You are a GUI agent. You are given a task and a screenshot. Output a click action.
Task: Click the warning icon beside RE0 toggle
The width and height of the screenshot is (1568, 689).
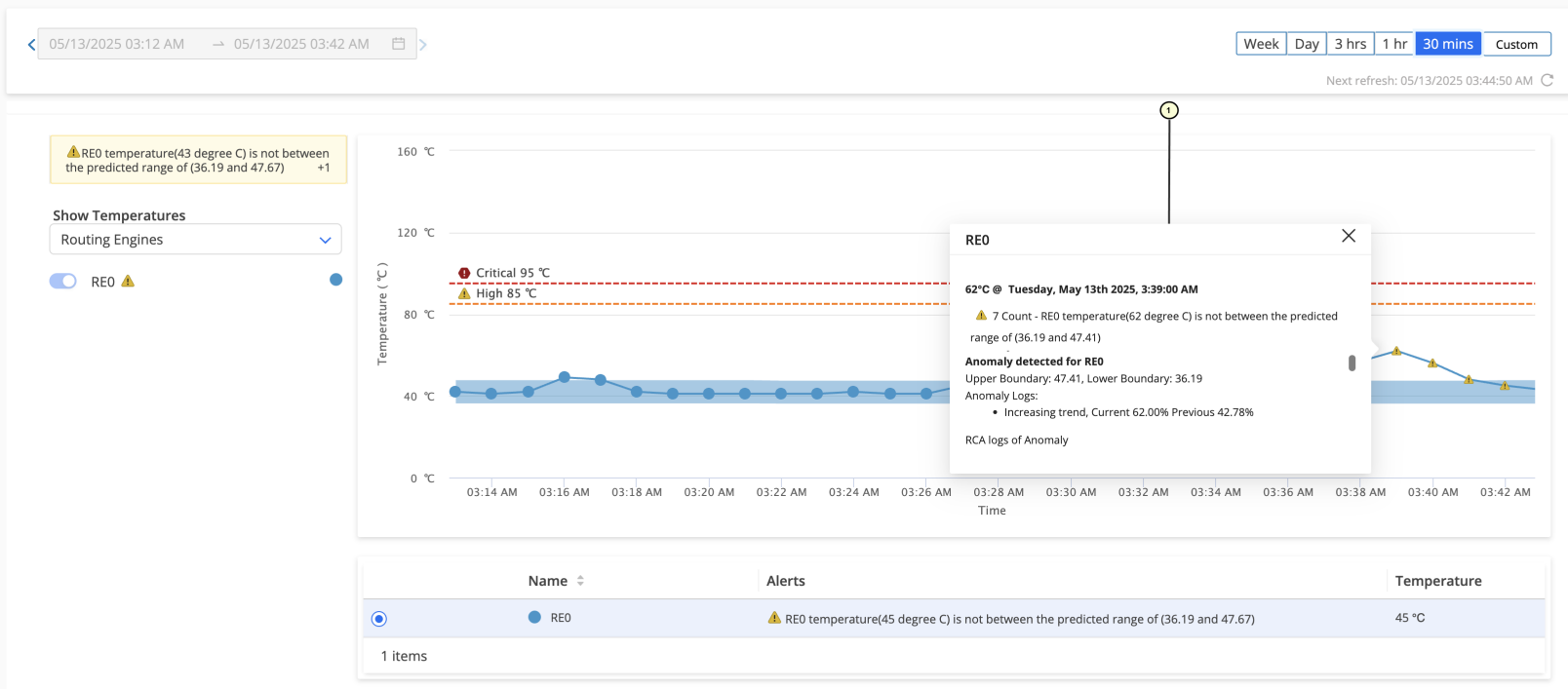point(128,282)
